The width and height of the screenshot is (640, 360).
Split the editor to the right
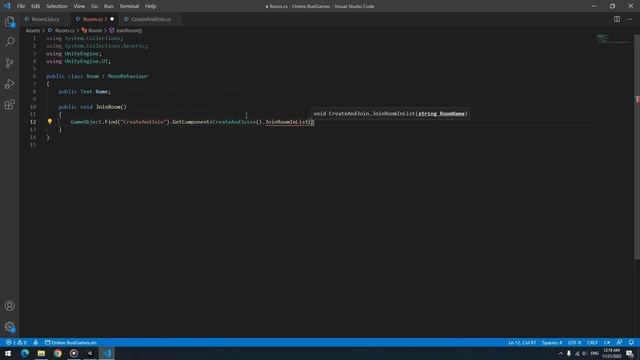[617, 19]
